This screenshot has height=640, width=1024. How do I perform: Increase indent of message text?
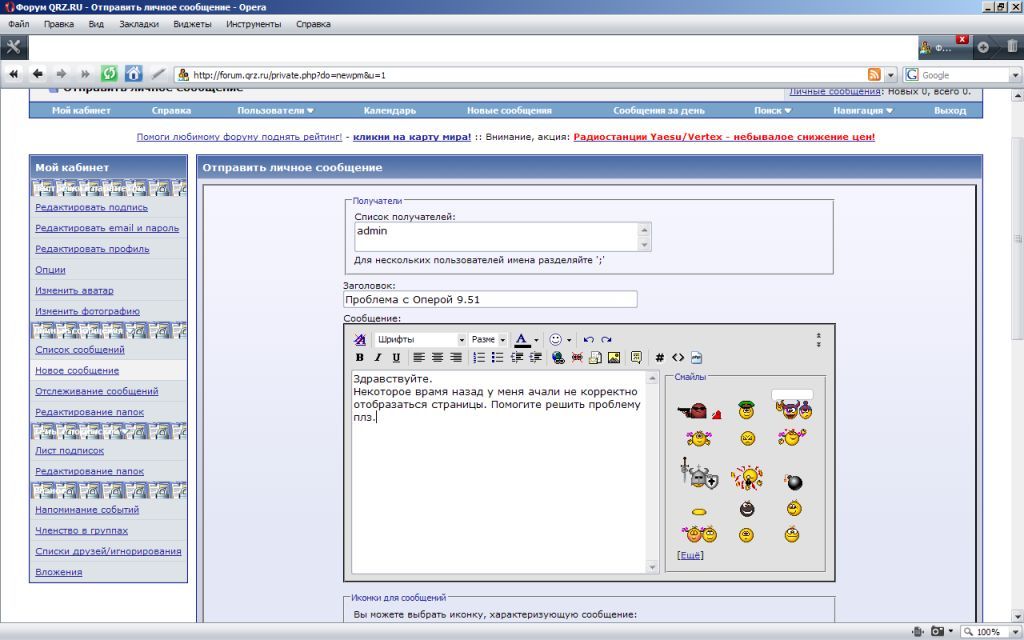point(536,357)
